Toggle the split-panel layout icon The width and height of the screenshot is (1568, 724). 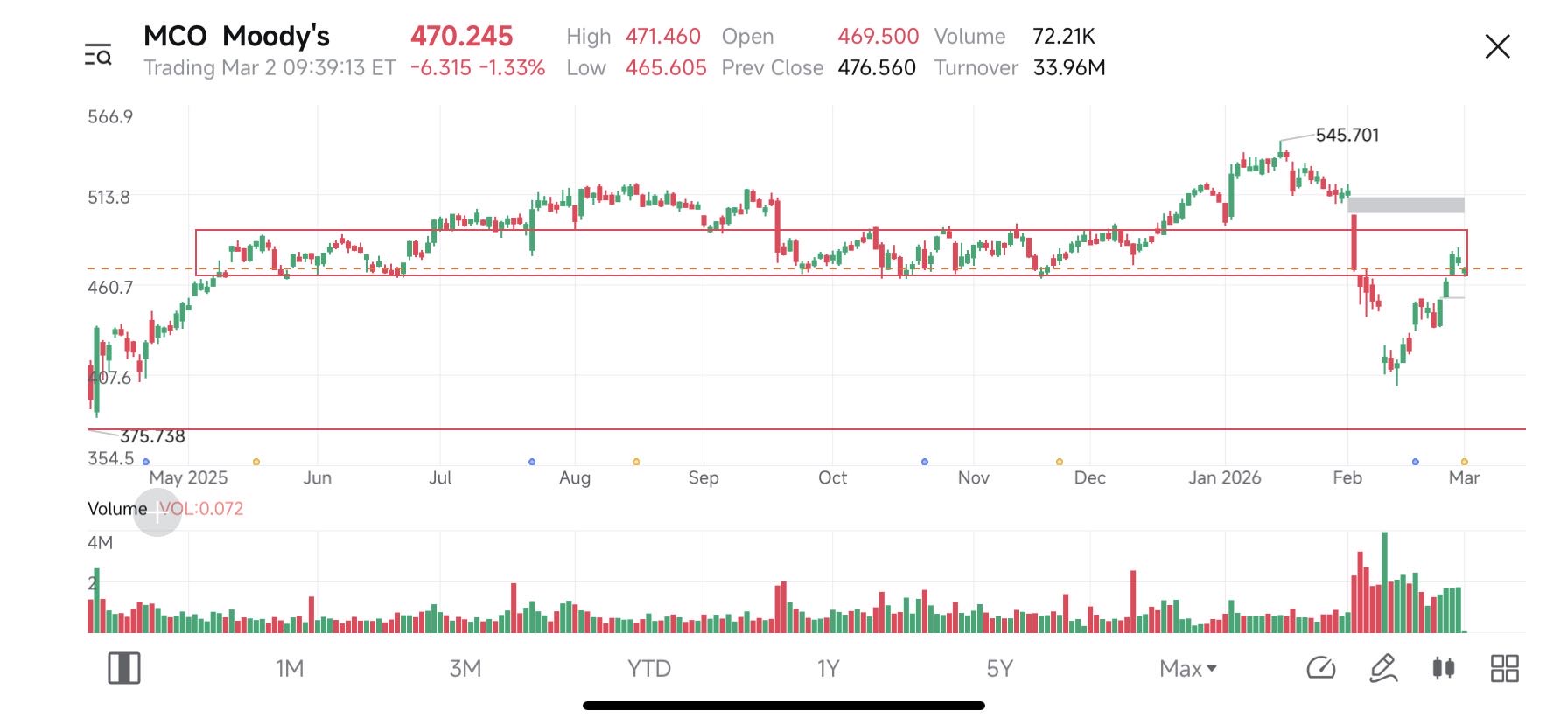coord(124,668)
